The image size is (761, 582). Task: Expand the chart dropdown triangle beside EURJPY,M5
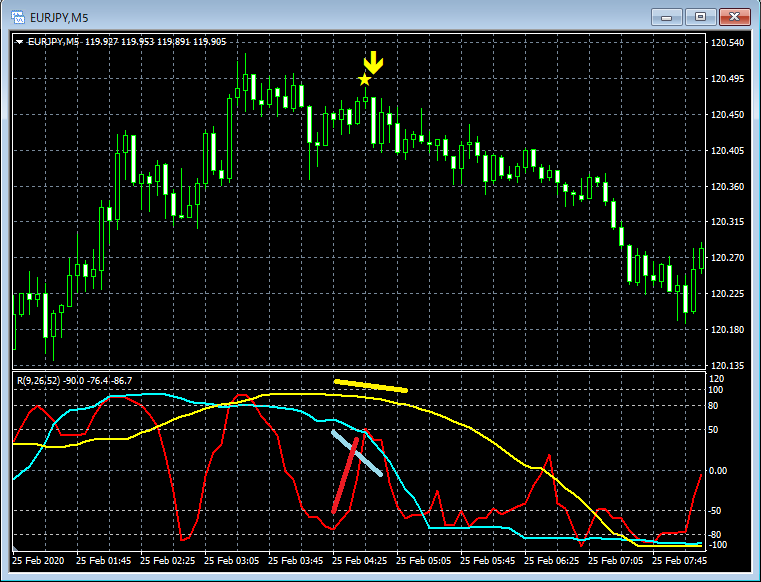pos(19,42)
